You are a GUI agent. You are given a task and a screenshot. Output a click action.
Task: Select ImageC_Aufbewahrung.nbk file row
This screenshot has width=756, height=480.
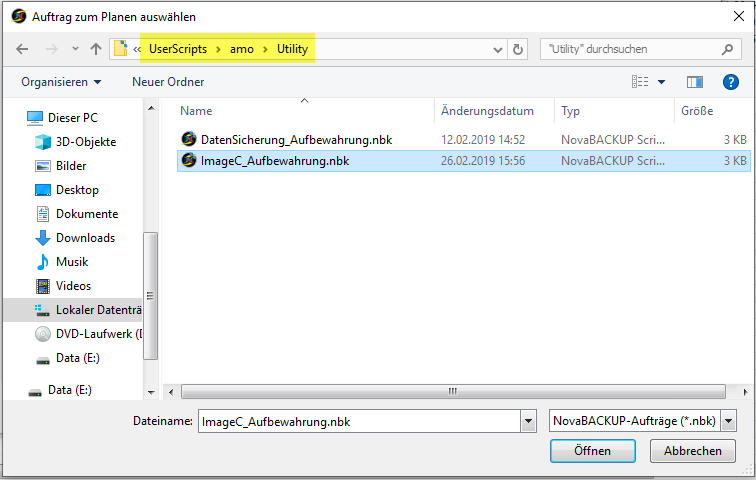464,161
